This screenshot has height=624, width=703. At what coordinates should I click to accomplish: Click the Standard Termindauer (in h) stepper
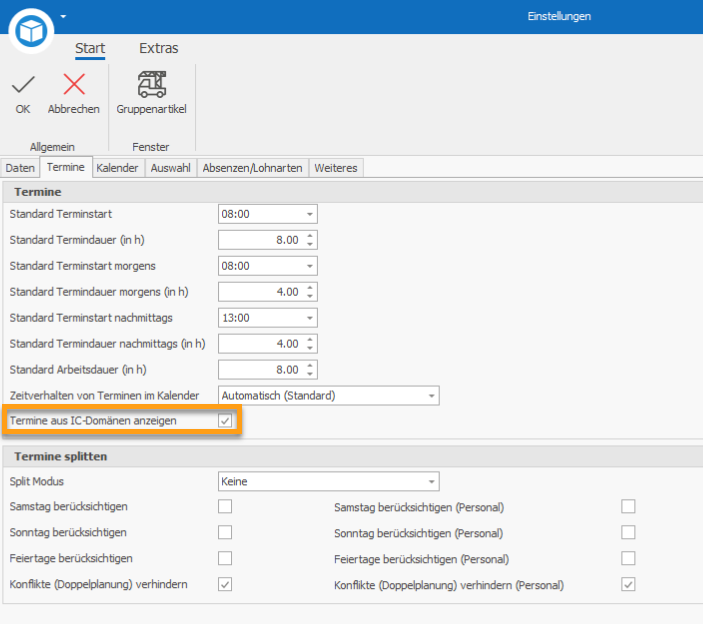[x=310, y=240]
